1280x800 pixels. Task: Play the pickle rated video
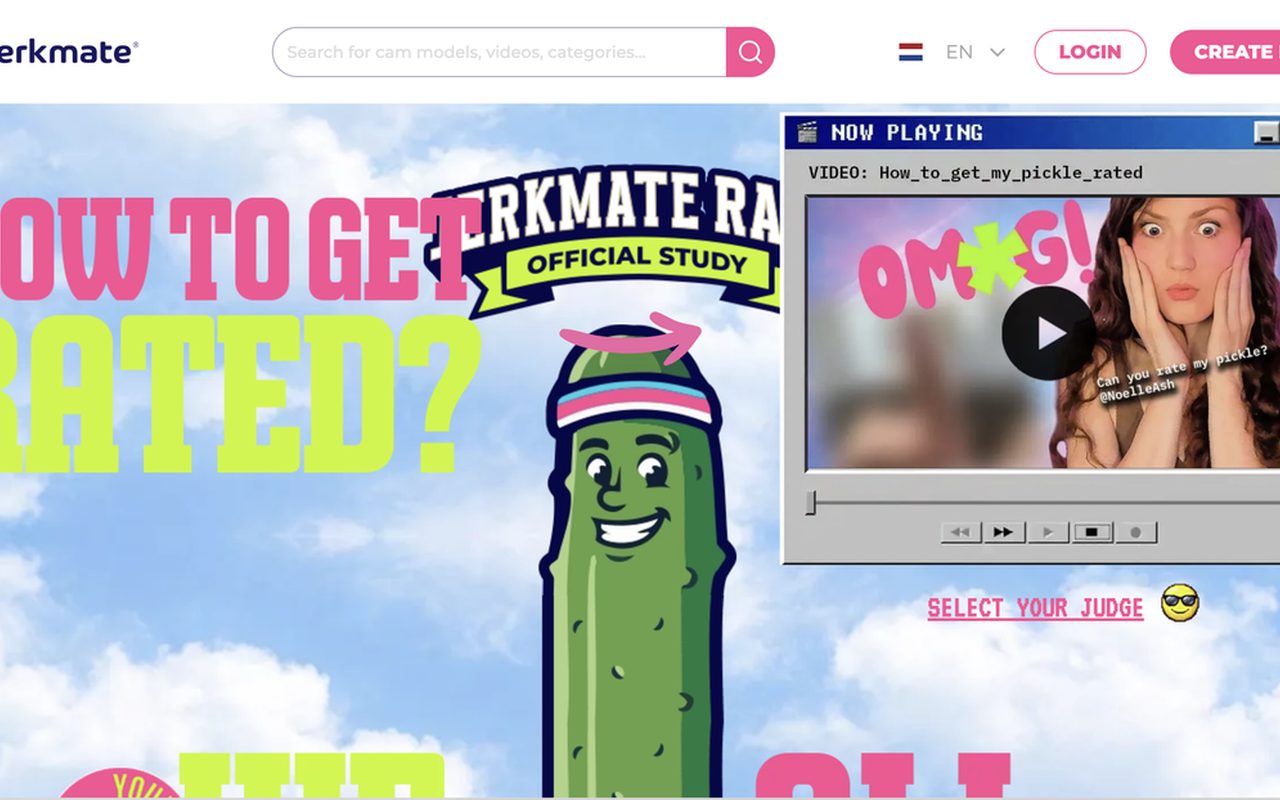click(x=1048, y=333)
